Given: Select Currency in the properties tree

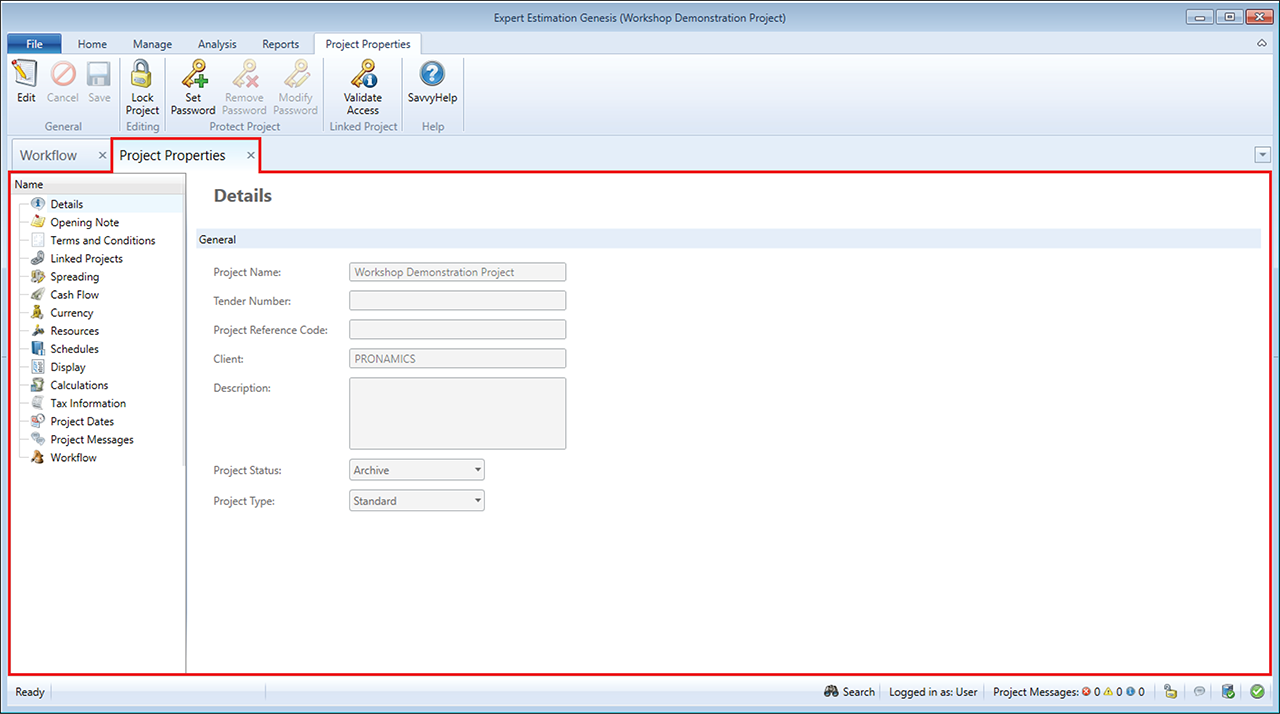Looking at the screenshot, I should [71, 313].
